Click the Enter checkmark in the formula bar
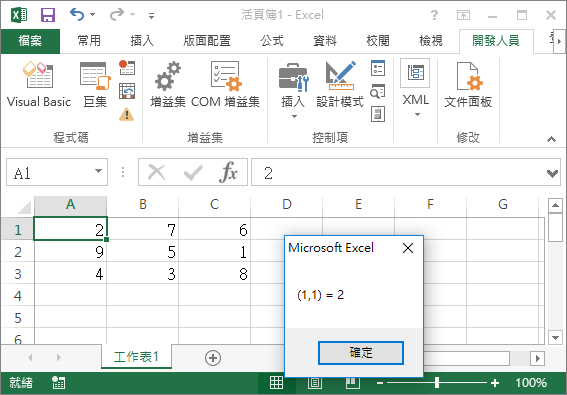 (x=193, y=172)
